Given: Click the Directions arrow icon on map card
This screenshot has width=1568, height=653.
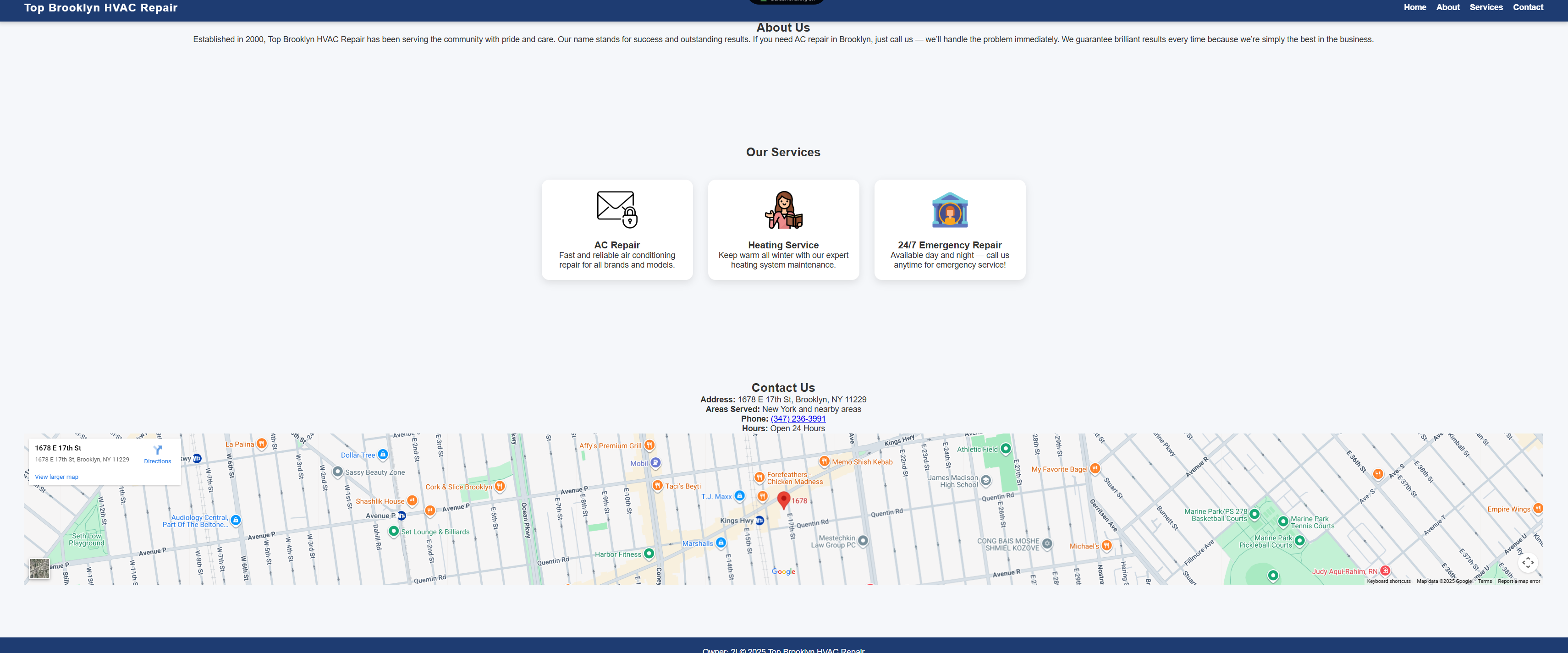Looking at the screenshot, I should coord(158,450).
